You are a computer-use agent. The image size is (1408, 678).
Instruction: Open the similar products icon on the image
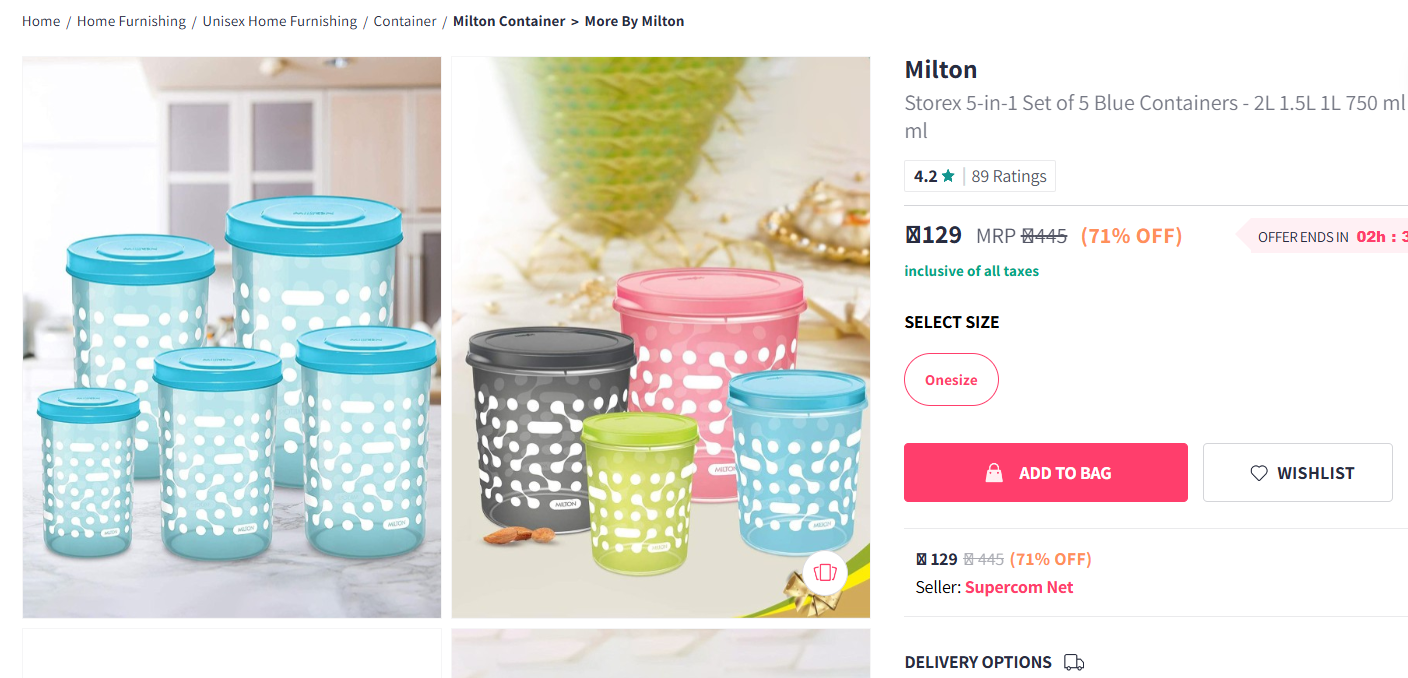click(825, 573)
